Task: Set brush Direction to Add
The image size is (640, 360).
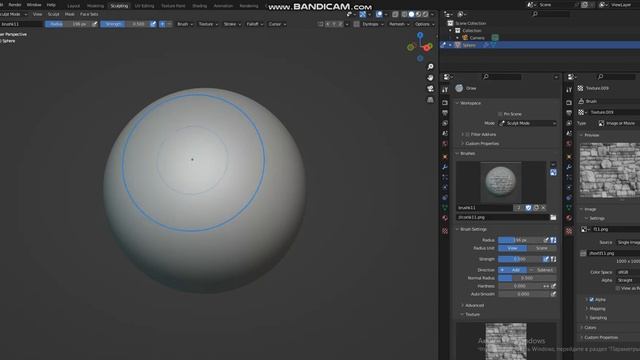Action: (512, 270)
